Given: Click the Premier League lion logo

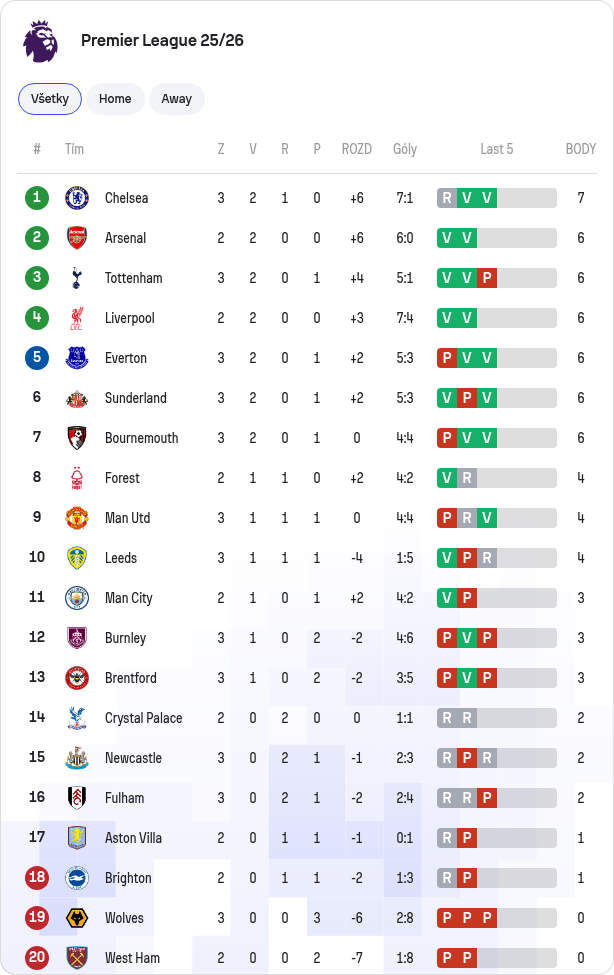Looking at the screenshot, I should point(40,41).
